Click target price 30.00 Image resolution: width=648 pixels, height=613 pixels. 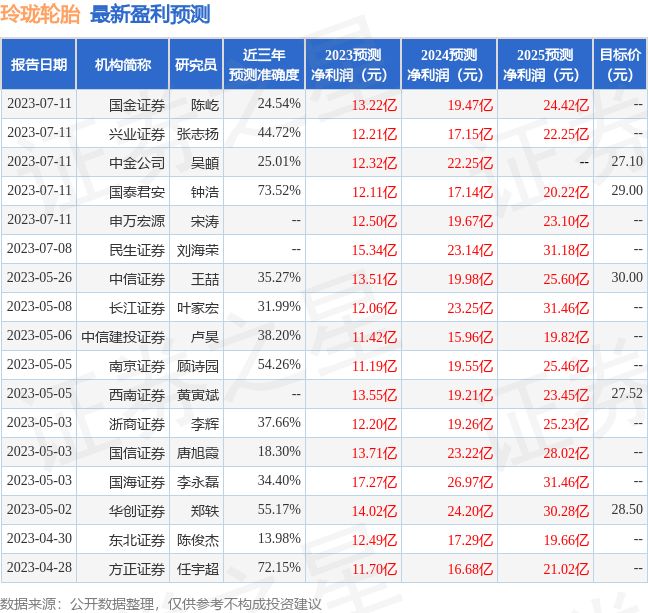click(x=627, y=277)
